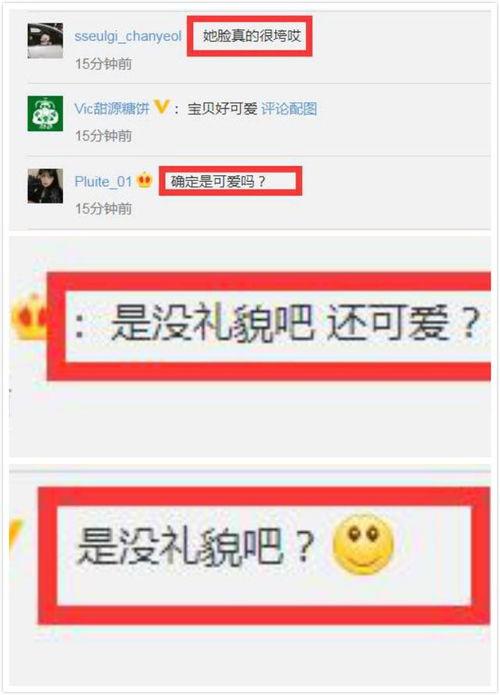
Task: Open the green Vic甜源糖饼 avatar
Action: [x=45, y=113]
